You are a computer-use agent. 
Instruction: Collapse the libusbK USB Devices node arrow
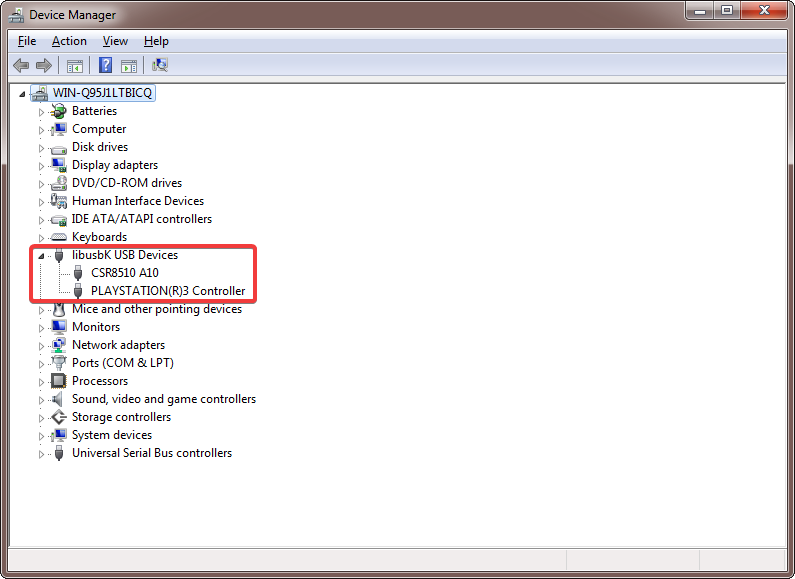(41, 256)
